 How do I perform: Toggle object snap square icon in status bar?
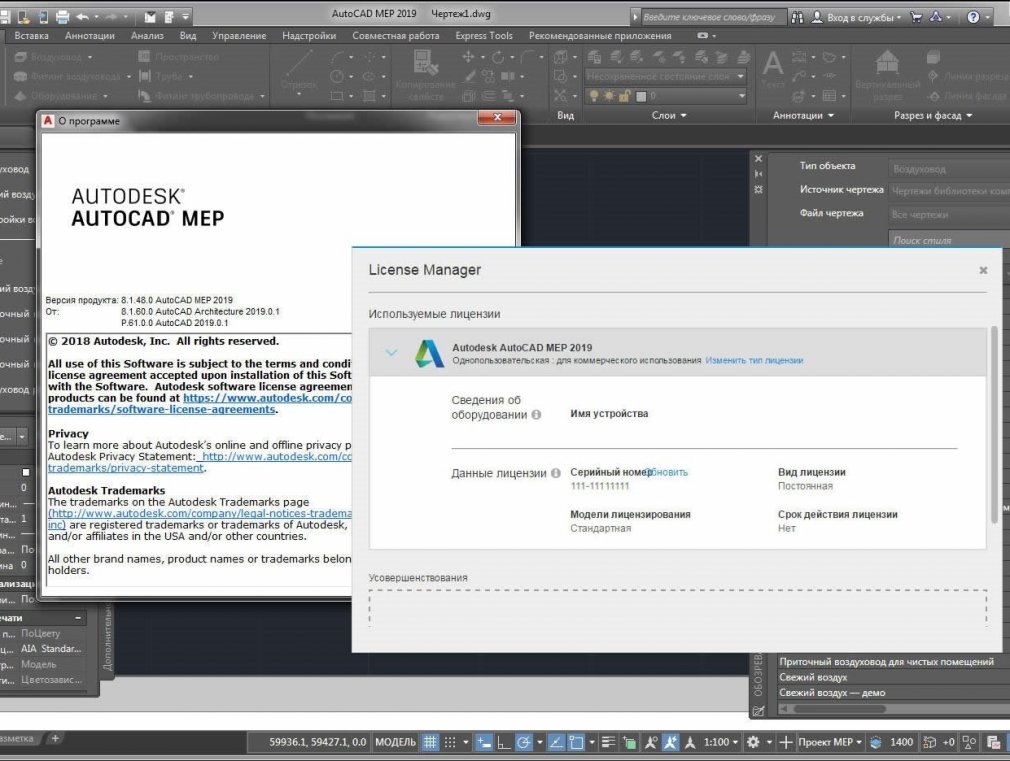point(576,742)
